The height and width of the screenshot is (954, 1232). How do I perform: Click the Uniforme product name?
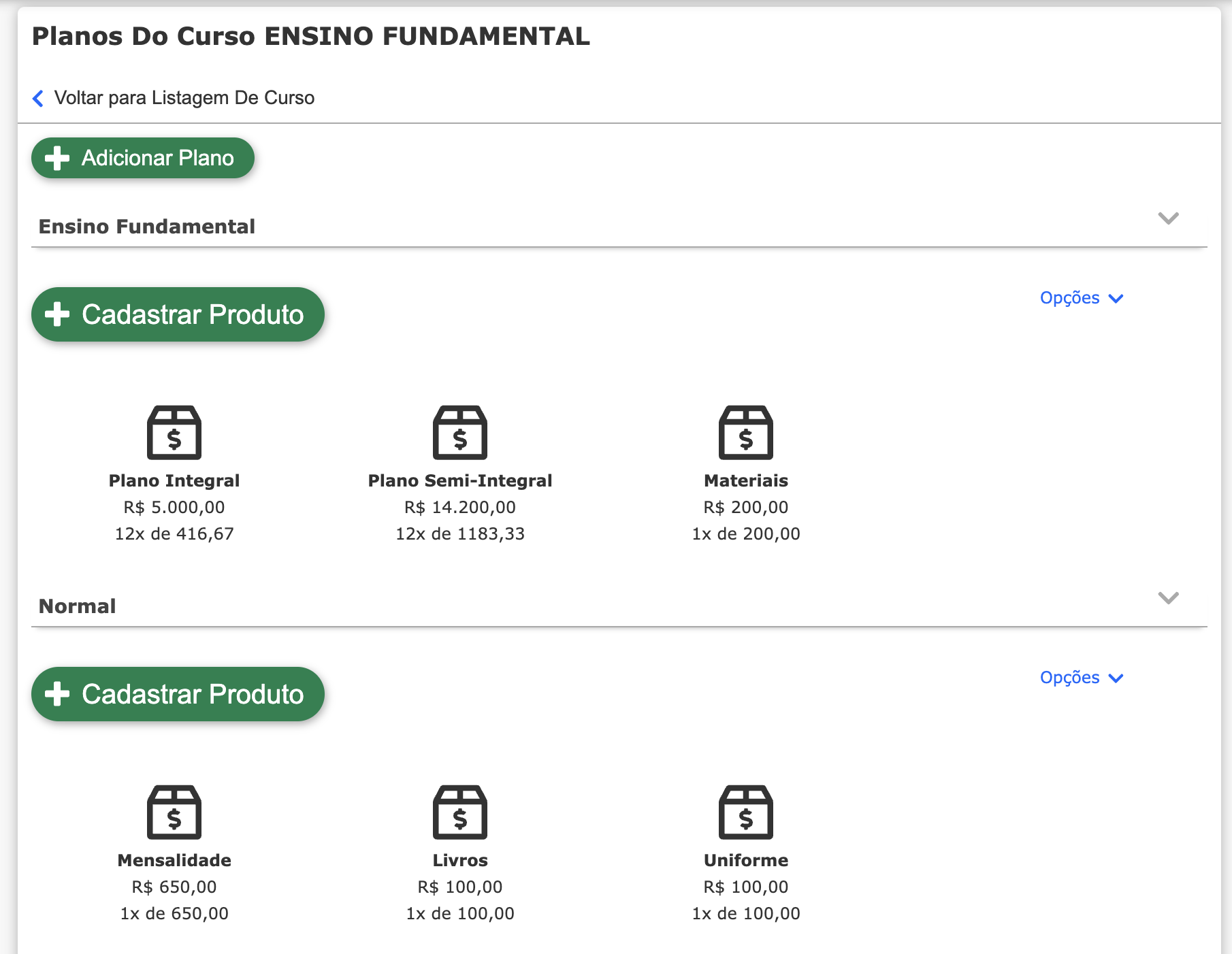[746, 861]
